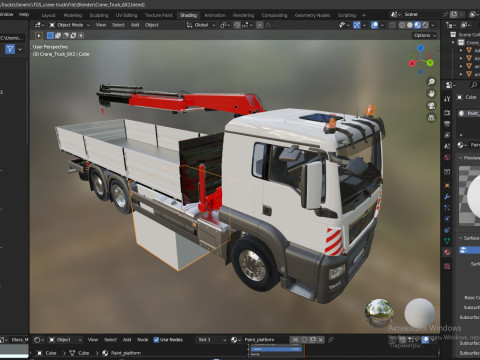Choose the invert selection mode icon
This screenshot has width=480, height=360.
(73, 35)
